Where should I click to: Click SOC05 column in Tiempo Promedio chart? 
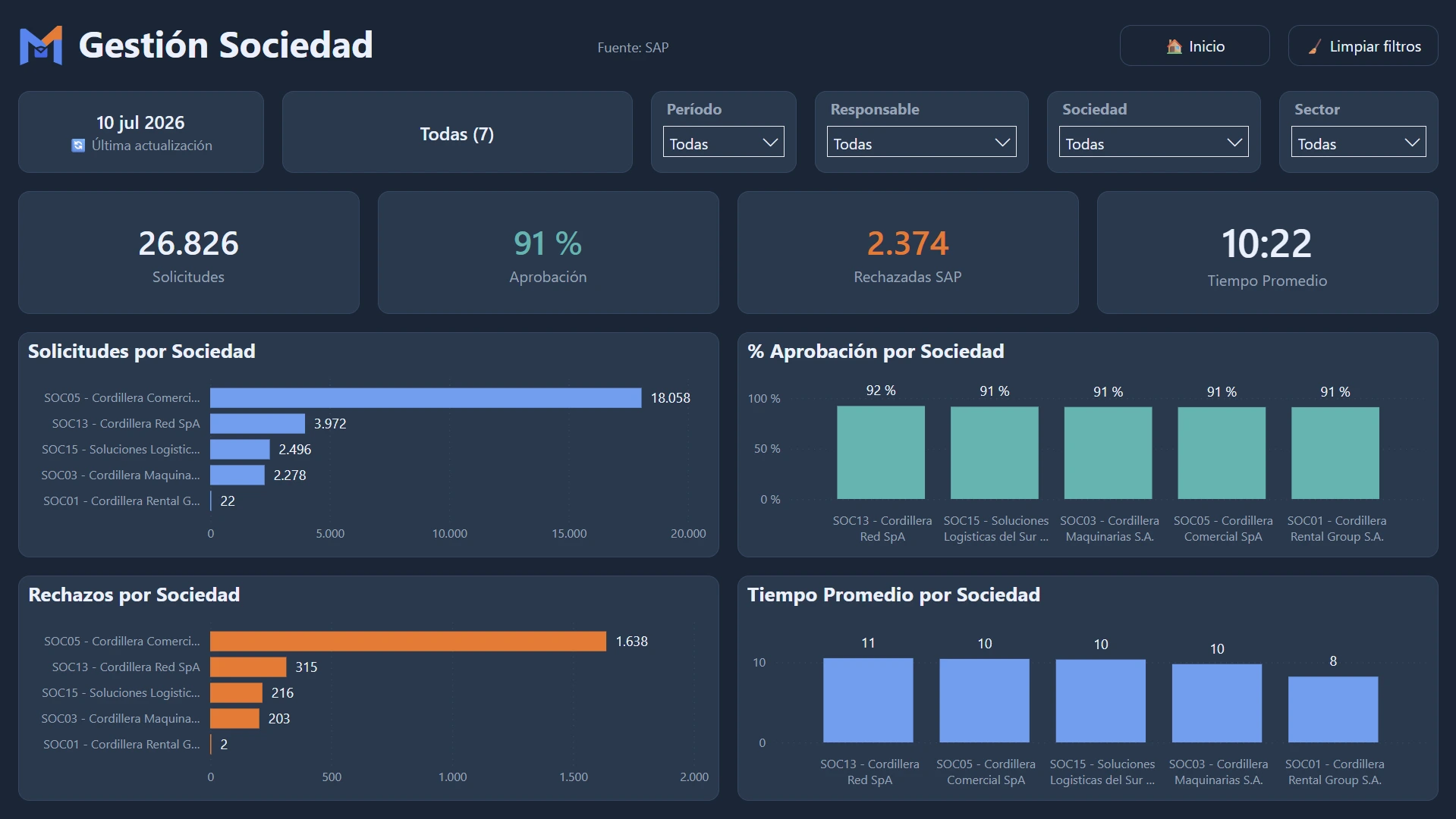click(x=984, y=701)
